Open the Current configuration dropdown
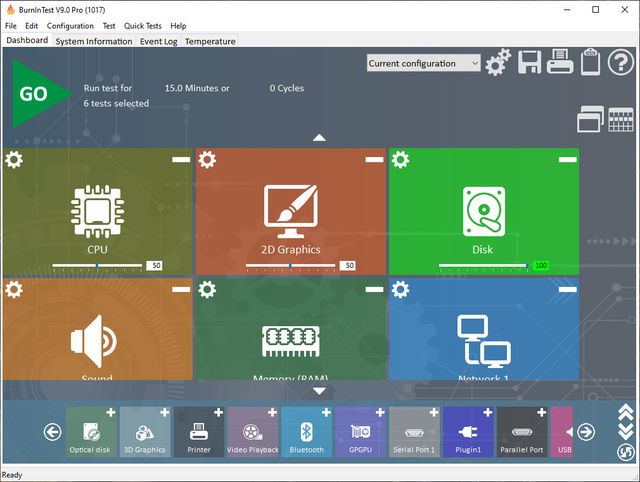The width and height of the screenshot is (640, 482). click(x=424, y=63)
